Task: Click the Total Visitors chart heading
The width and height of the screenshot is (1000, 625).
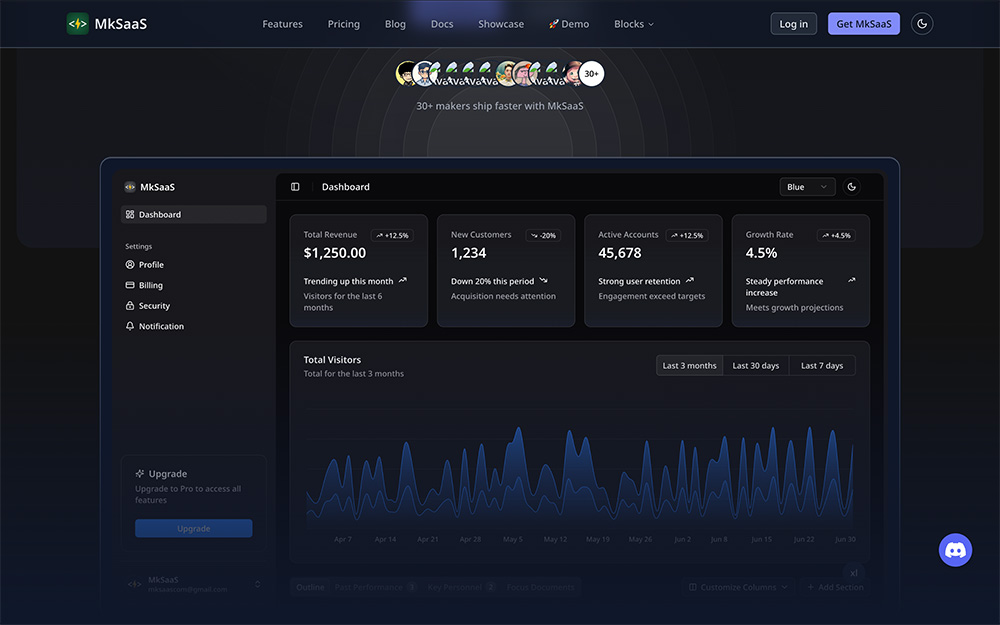Action: (332, 360)
